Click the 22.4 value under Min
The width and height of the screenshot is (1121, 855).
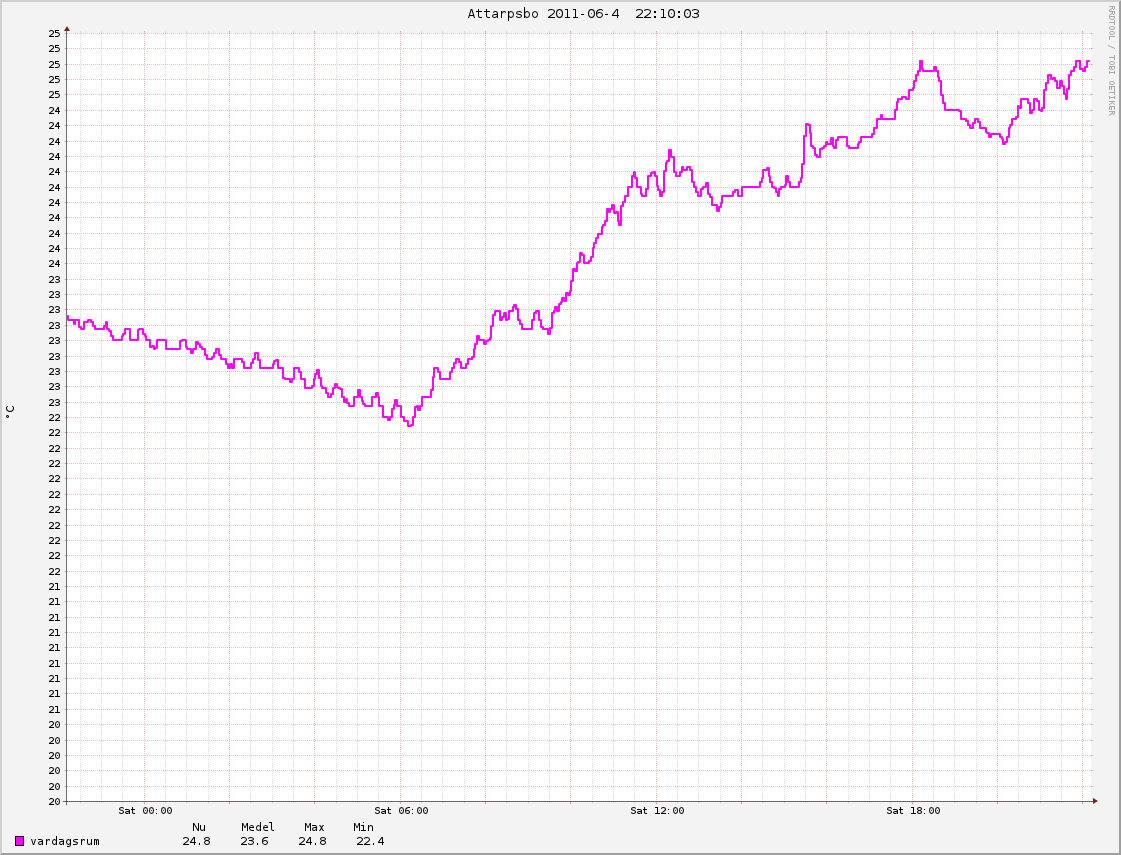(370, 841)
